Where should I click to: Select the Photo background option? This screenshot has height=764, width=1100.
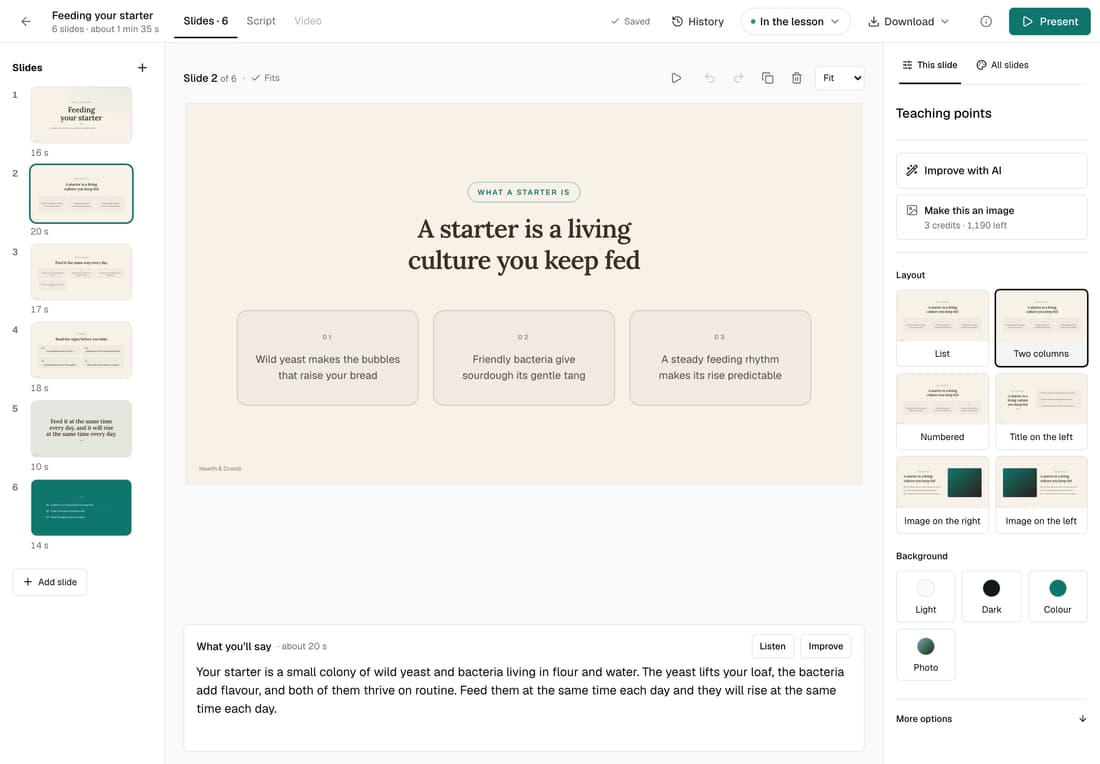[925, 655]
